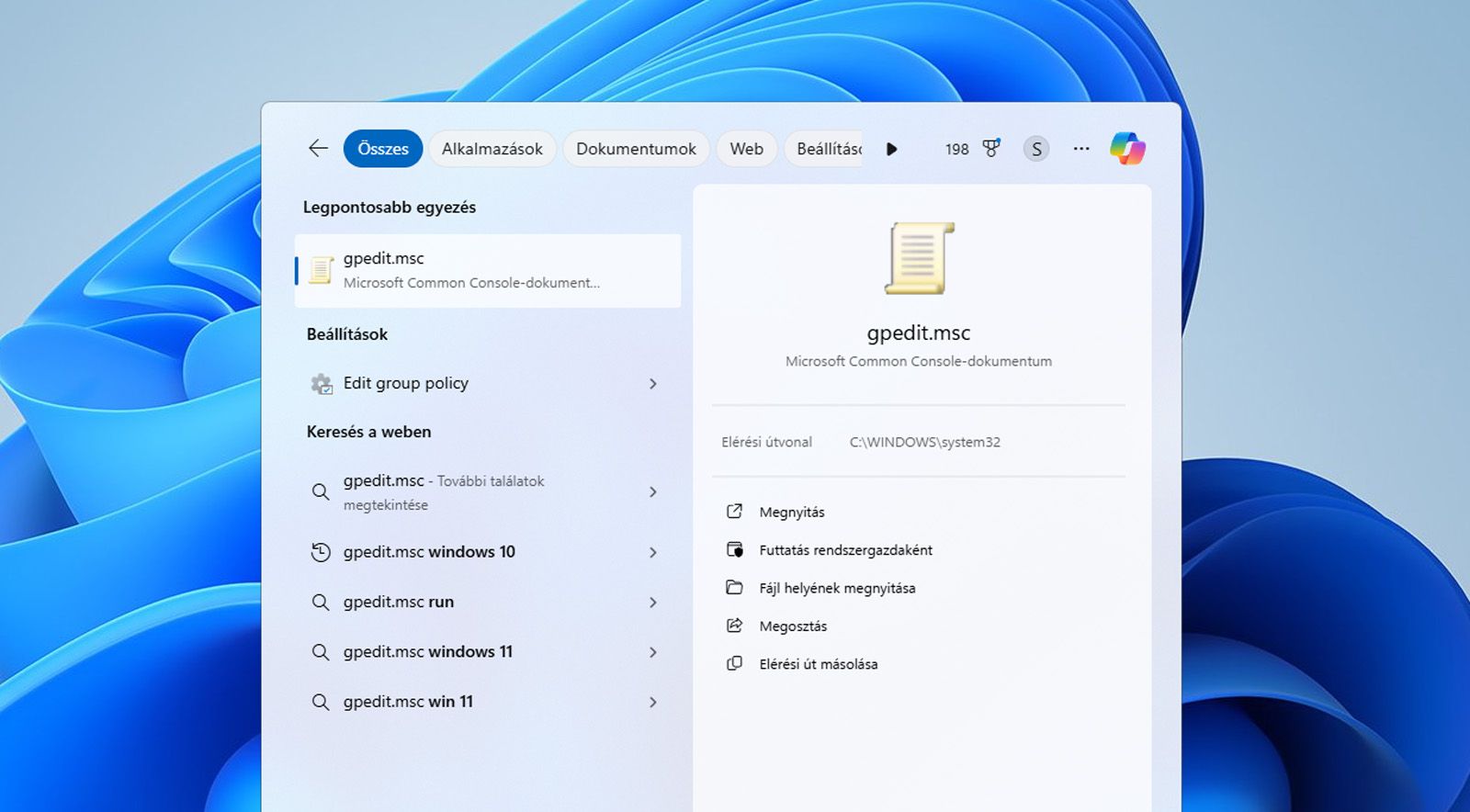
Task: Click the magnifier icon beside gpedit.msc windows 11
Action: (320, 652)
